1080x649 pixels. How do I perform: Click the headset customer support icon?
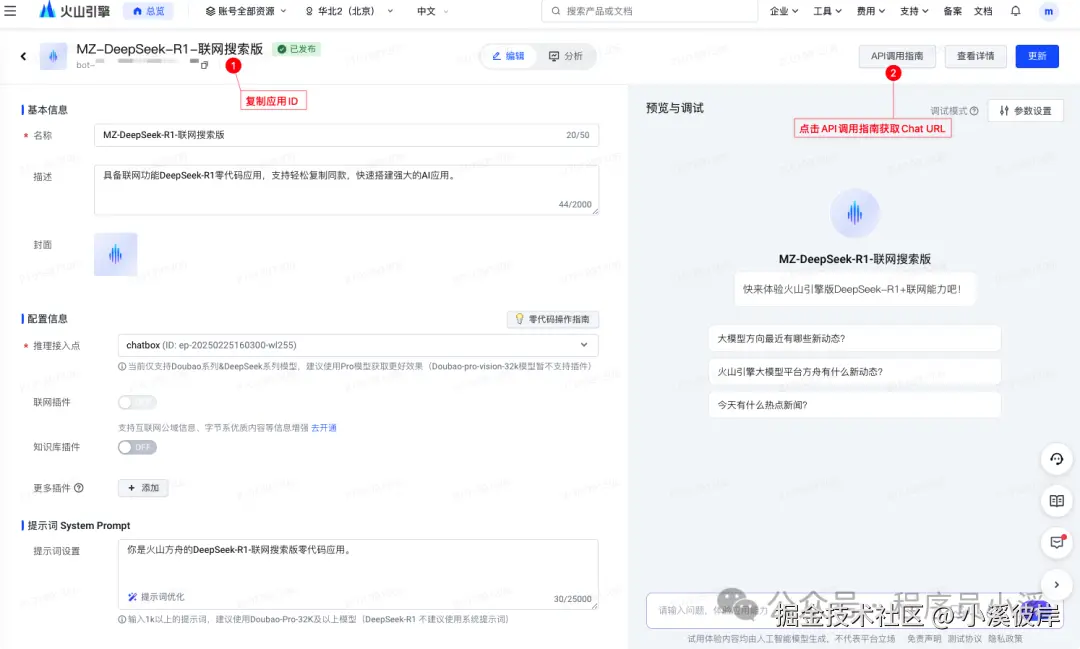(x=1057, y=459)
